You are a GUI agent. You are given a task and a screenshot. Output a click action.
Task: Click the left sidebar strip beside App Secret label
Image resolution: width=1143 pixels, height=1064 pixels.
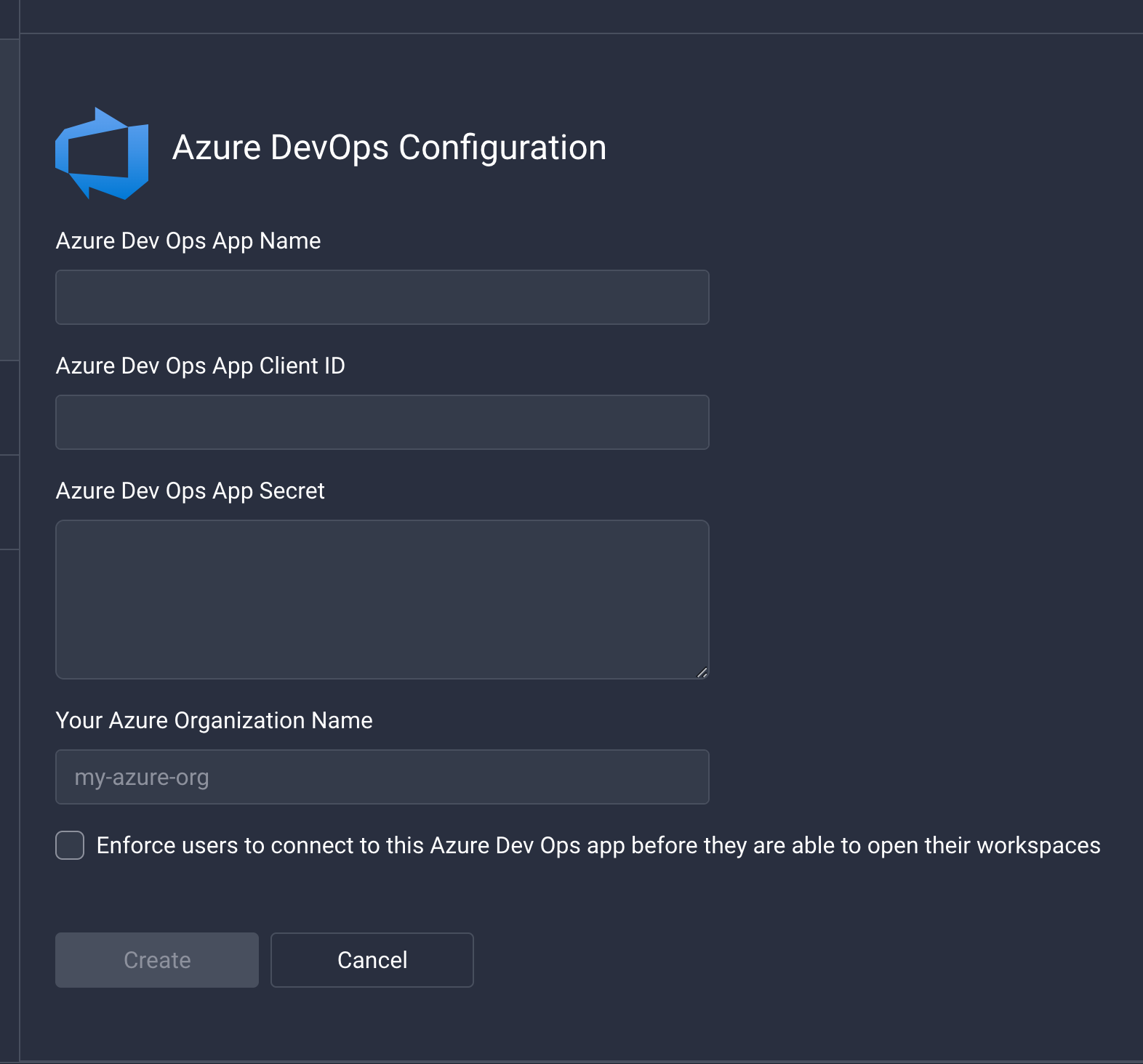(x=9, y=502)
